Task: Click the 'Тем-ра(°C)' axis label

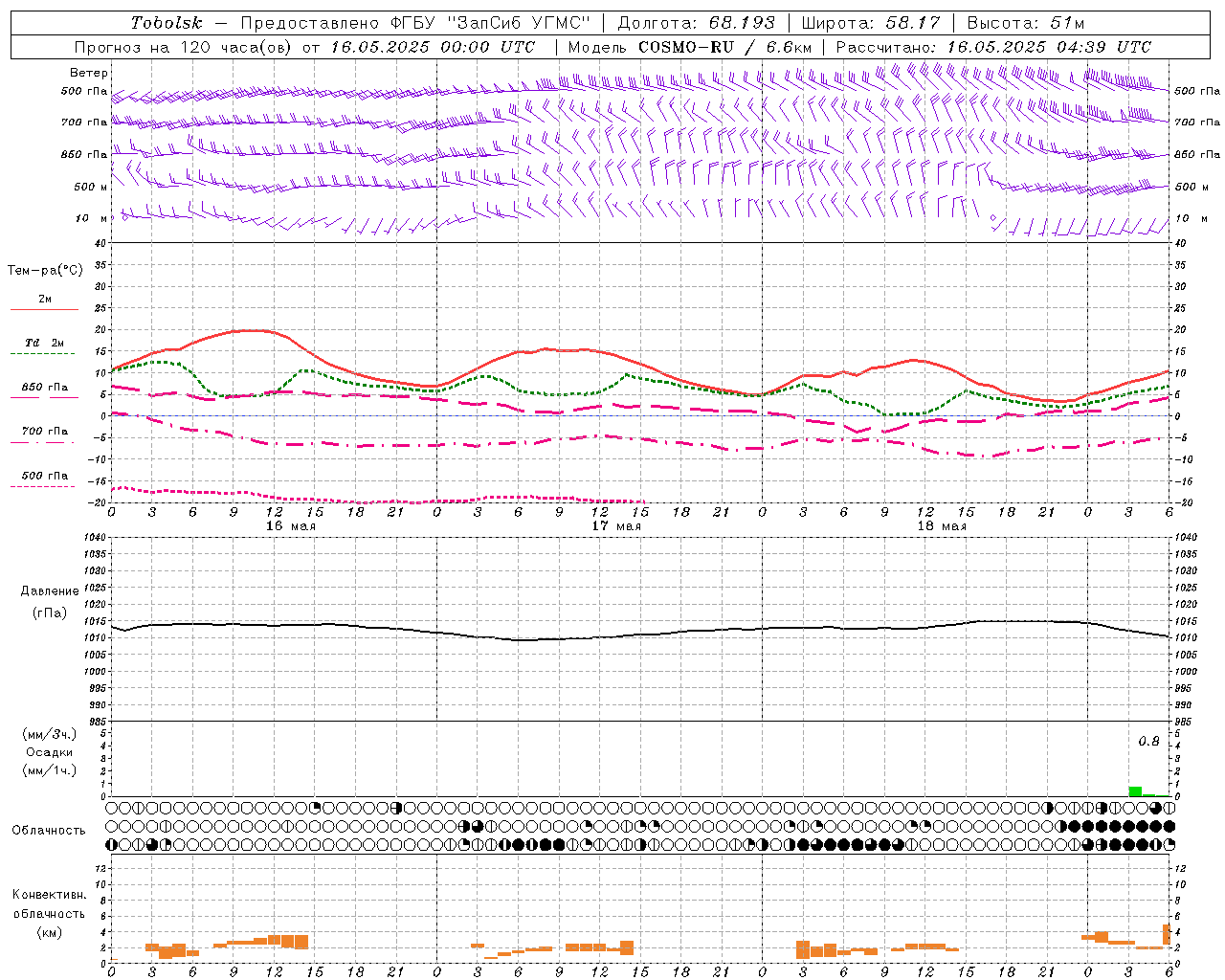Action: (x=45, y=271)
